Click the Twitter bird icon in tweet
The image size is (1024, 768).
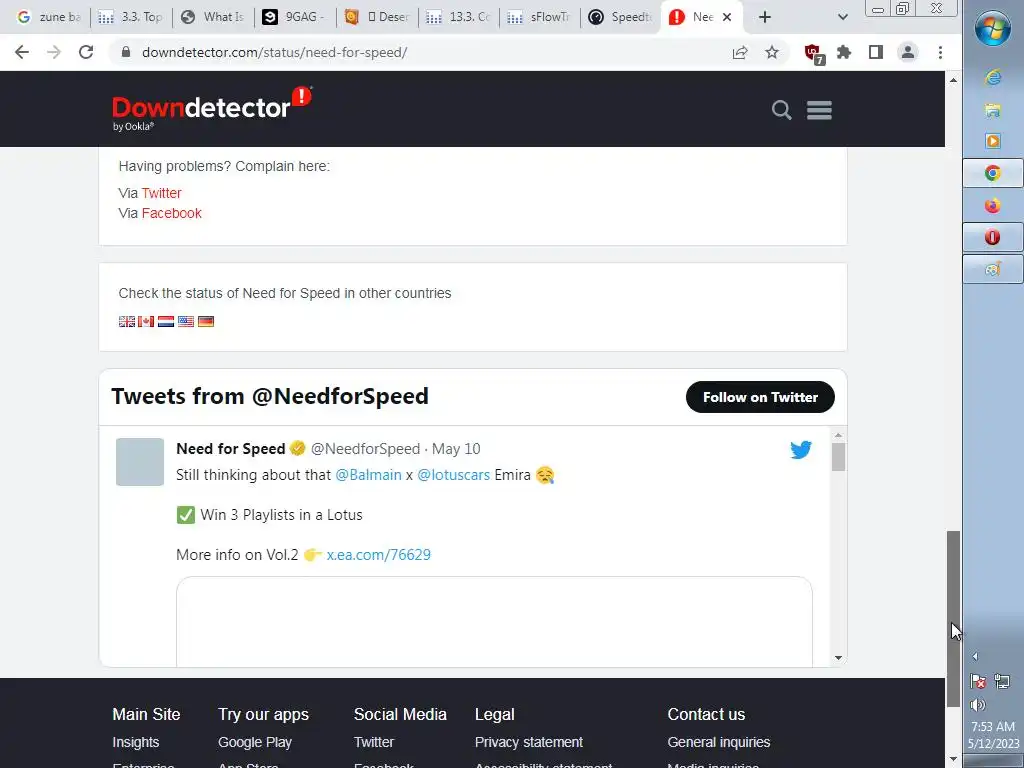pyautogui.click(x=801, y=449)
